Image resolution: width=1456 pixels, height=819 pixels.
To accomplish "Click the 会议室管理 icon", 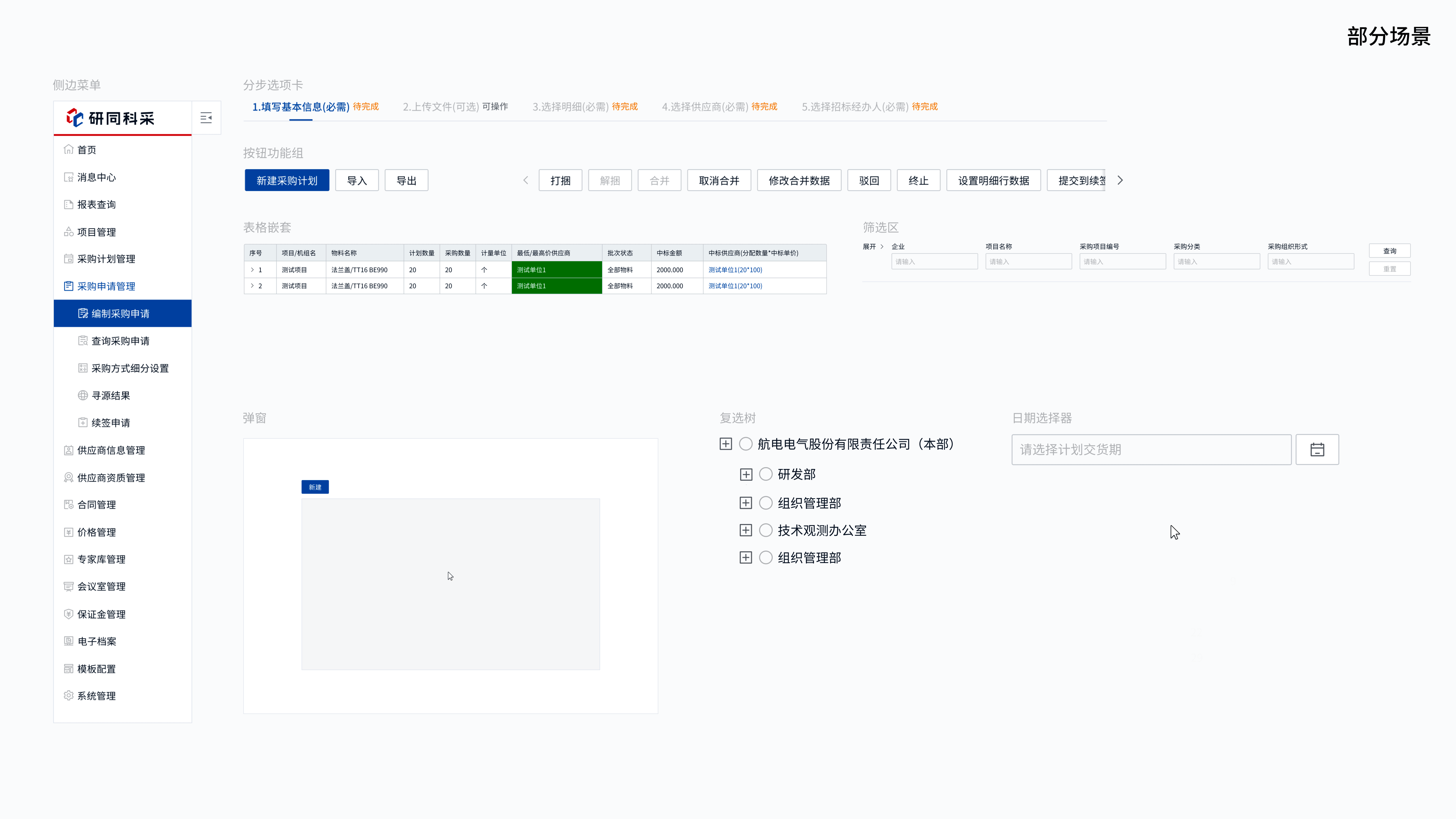I will coord(68,586).
